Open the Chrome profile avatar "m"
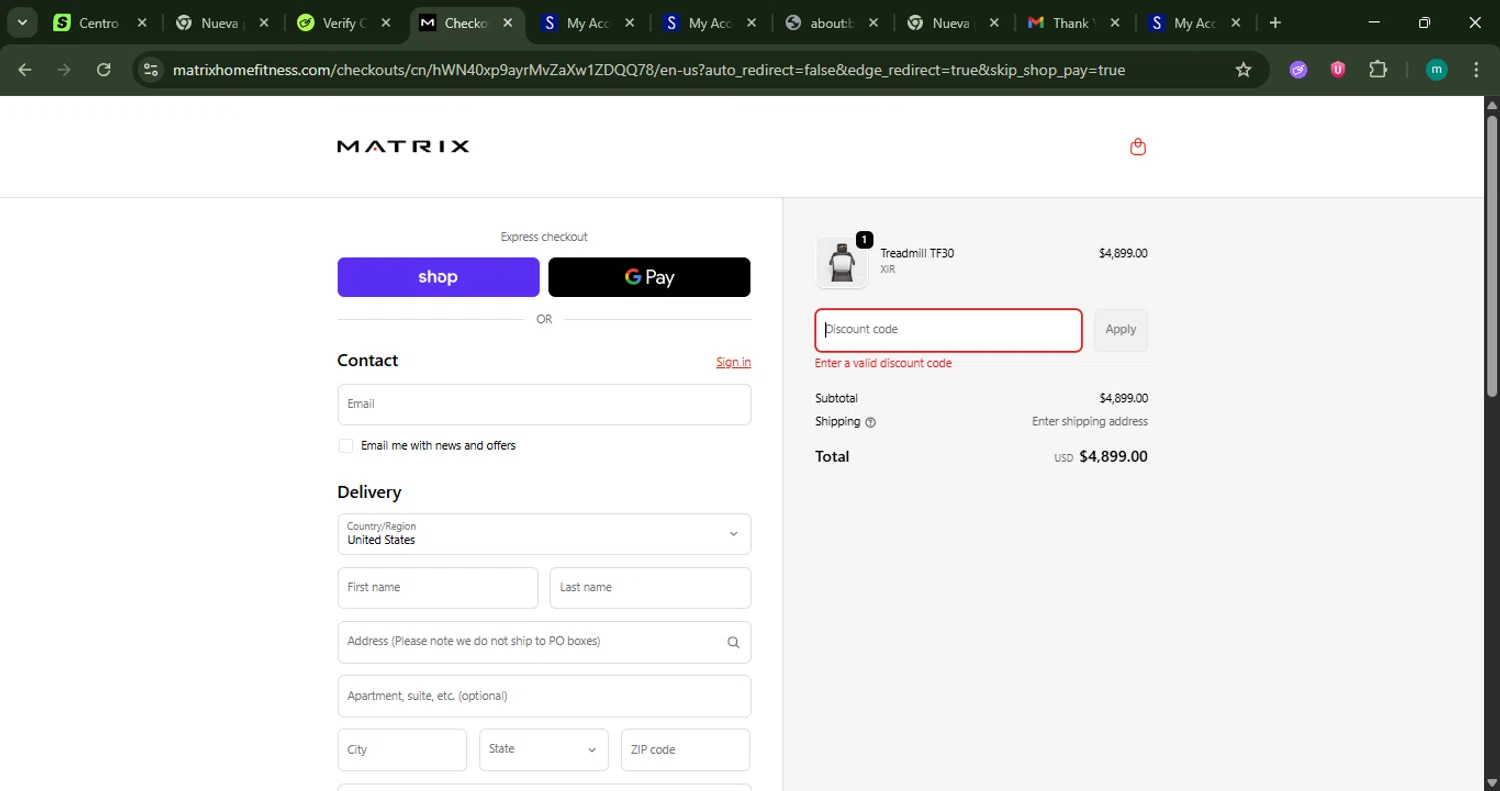This screenshot has height=791, width=1500. [1436, 70]
